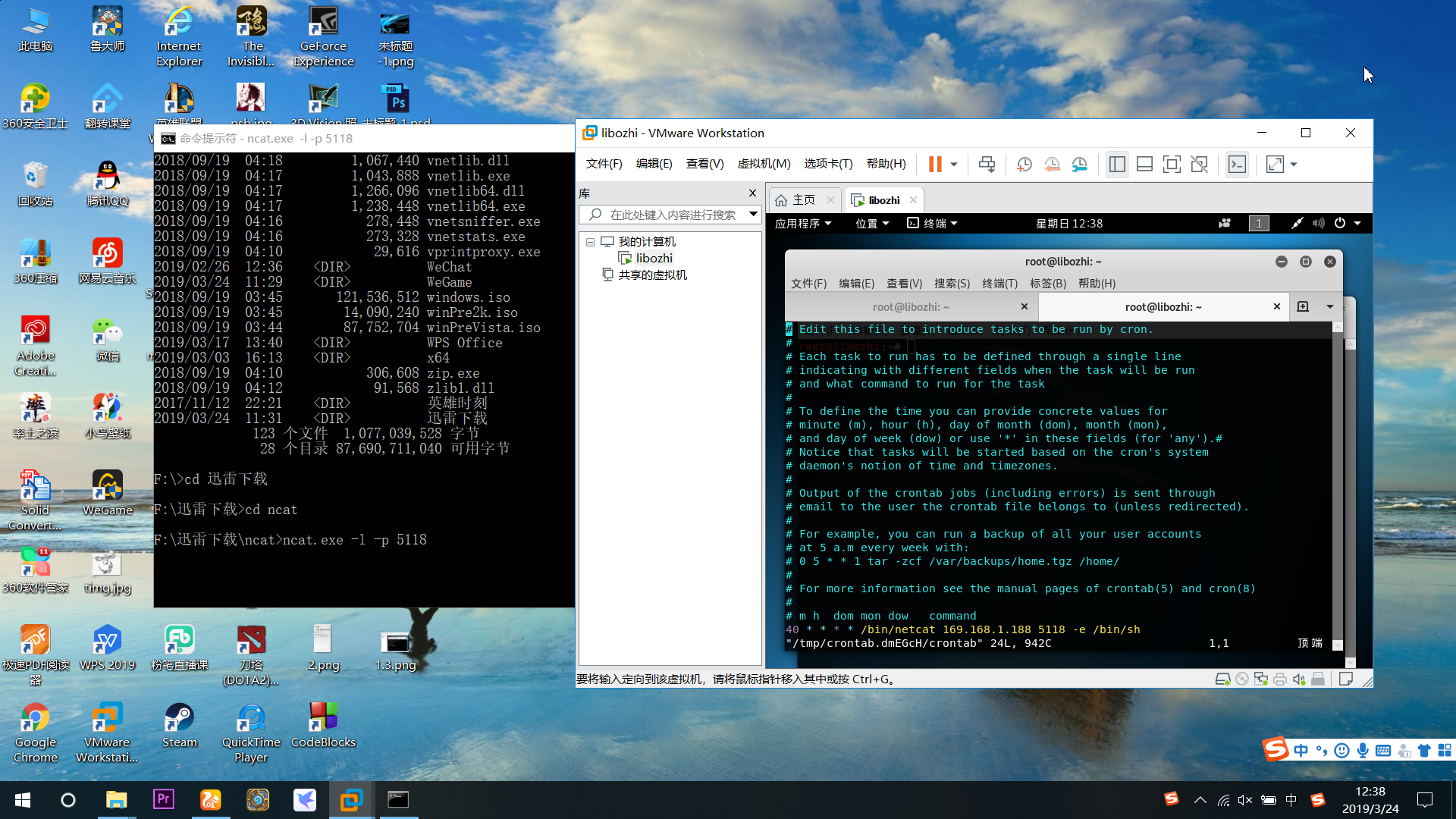1456x819 pixels.
Task: Open message log status bar icon
Action: point(1346,679)
